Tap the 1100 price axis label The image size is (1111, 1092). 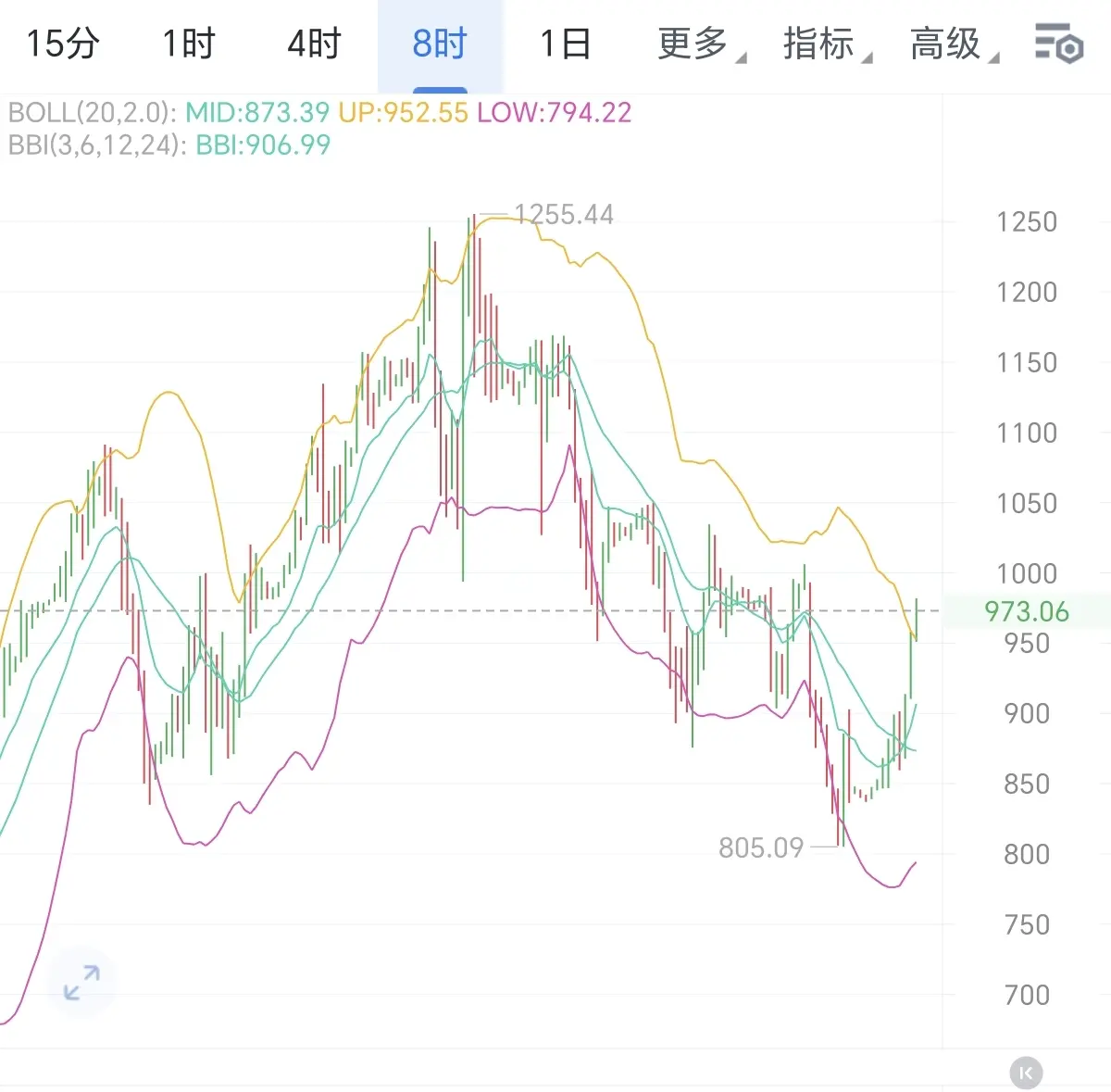[1026, 433]
